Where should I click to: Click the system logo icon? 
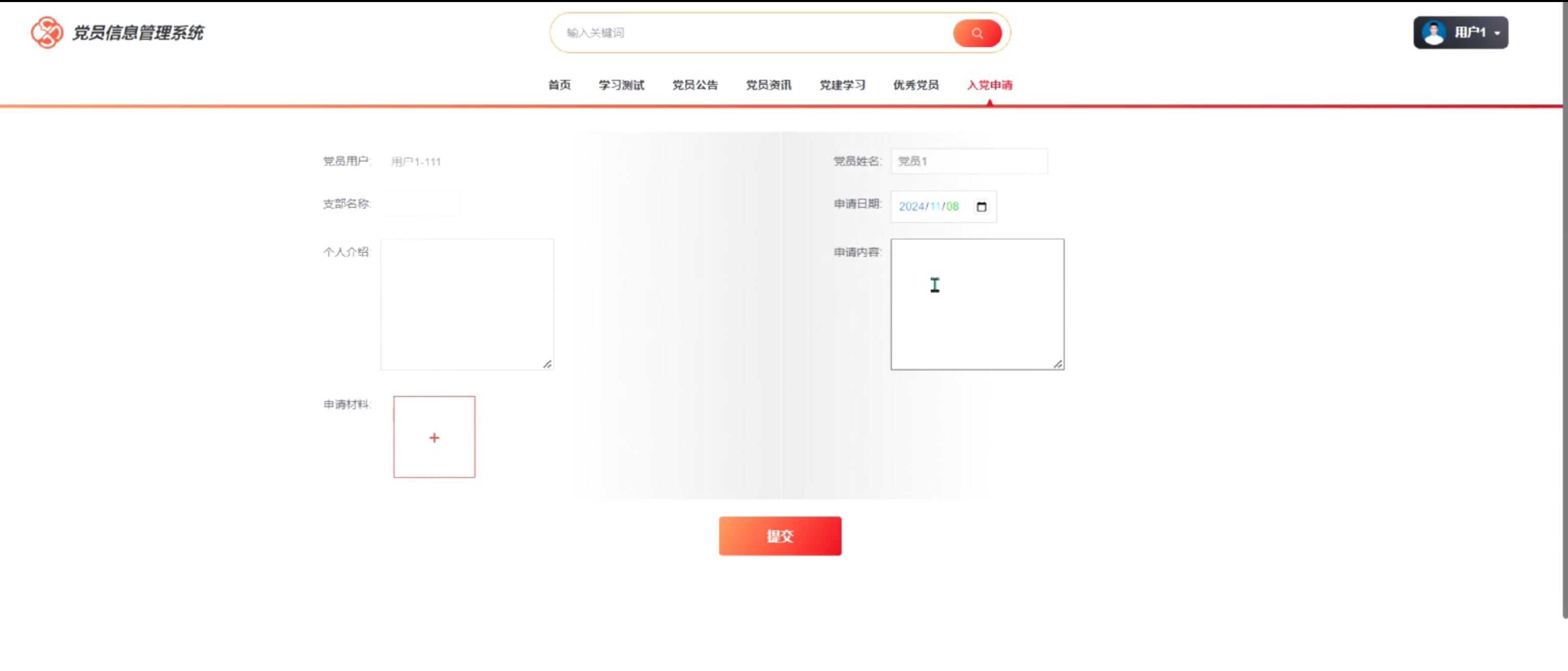pos(47,32)
